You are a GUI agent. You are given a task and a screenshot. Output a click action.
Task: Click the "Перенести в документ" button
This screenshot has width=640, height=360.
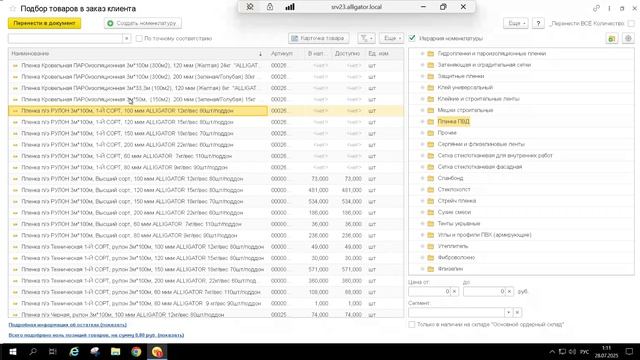44,23
